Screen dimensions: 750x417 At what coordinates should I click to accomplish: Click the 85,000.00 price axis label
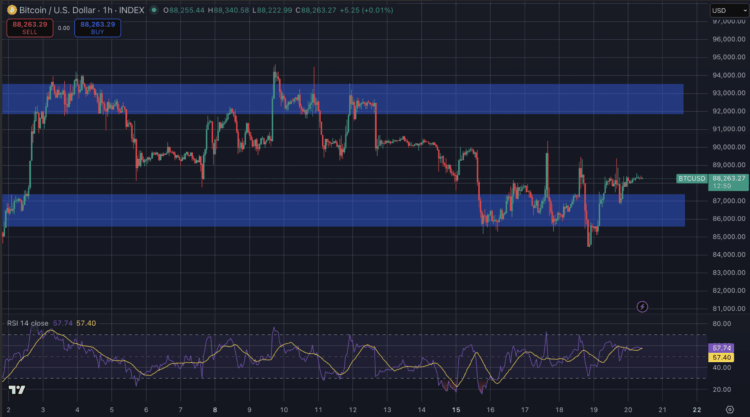(x=729, y=237)
